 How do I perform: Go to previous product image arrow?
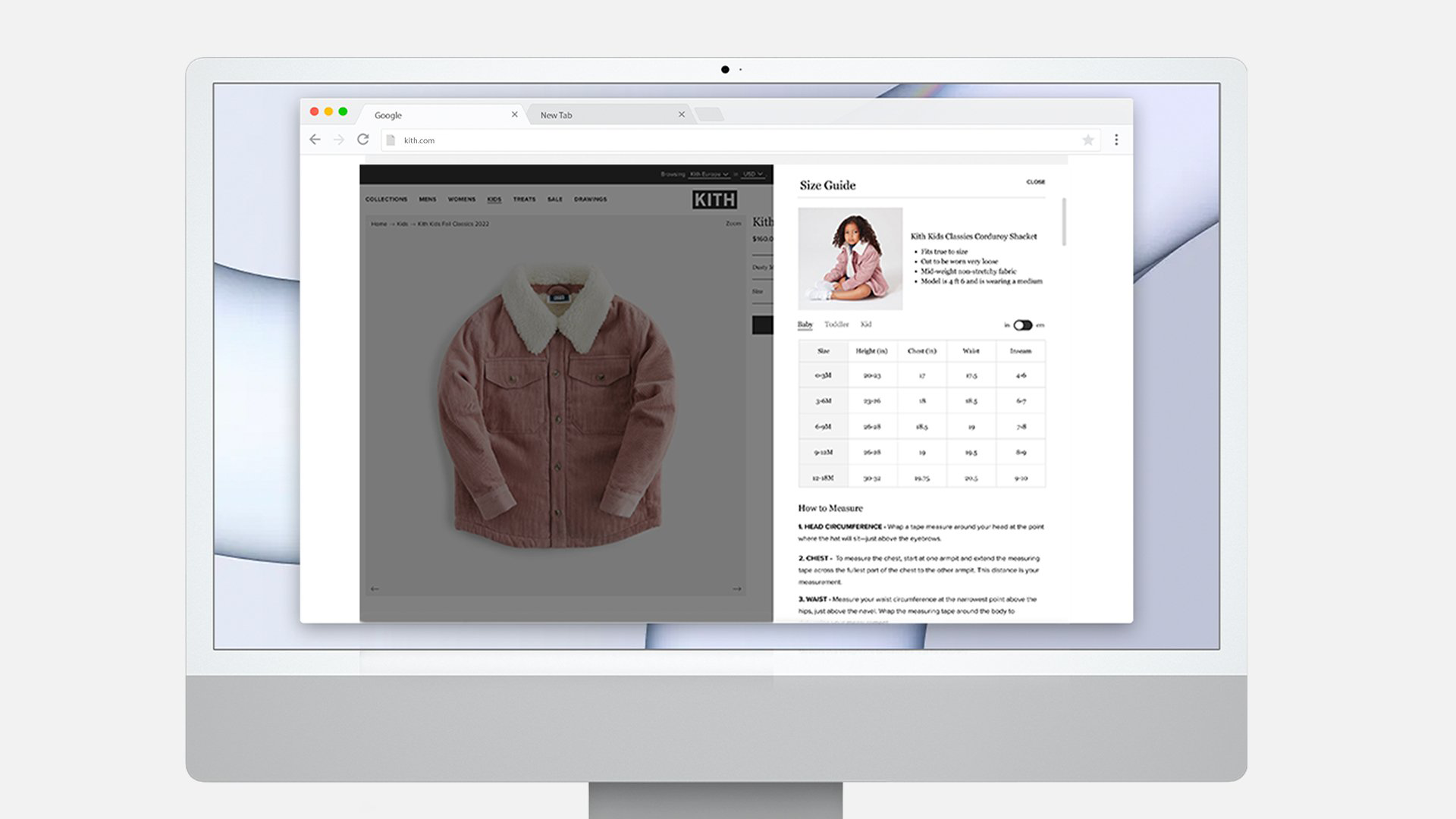coord(375,588)
